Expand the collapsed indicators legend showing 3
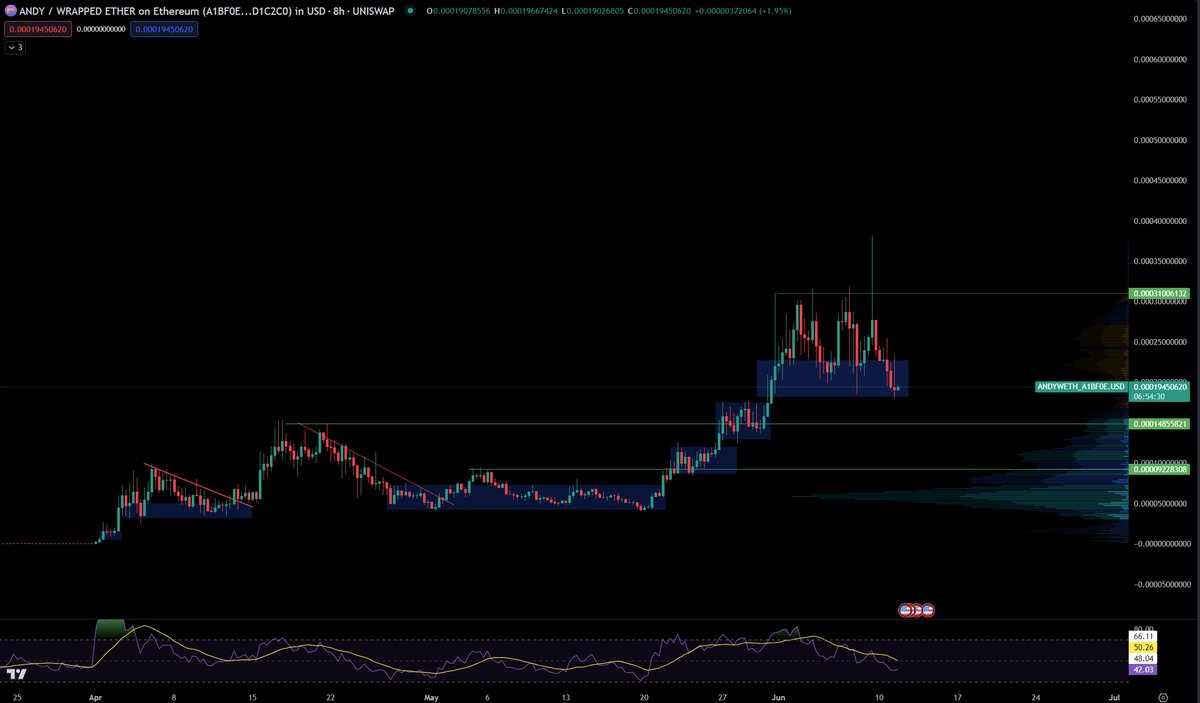 pyautogui.click(x=15, y=47)
